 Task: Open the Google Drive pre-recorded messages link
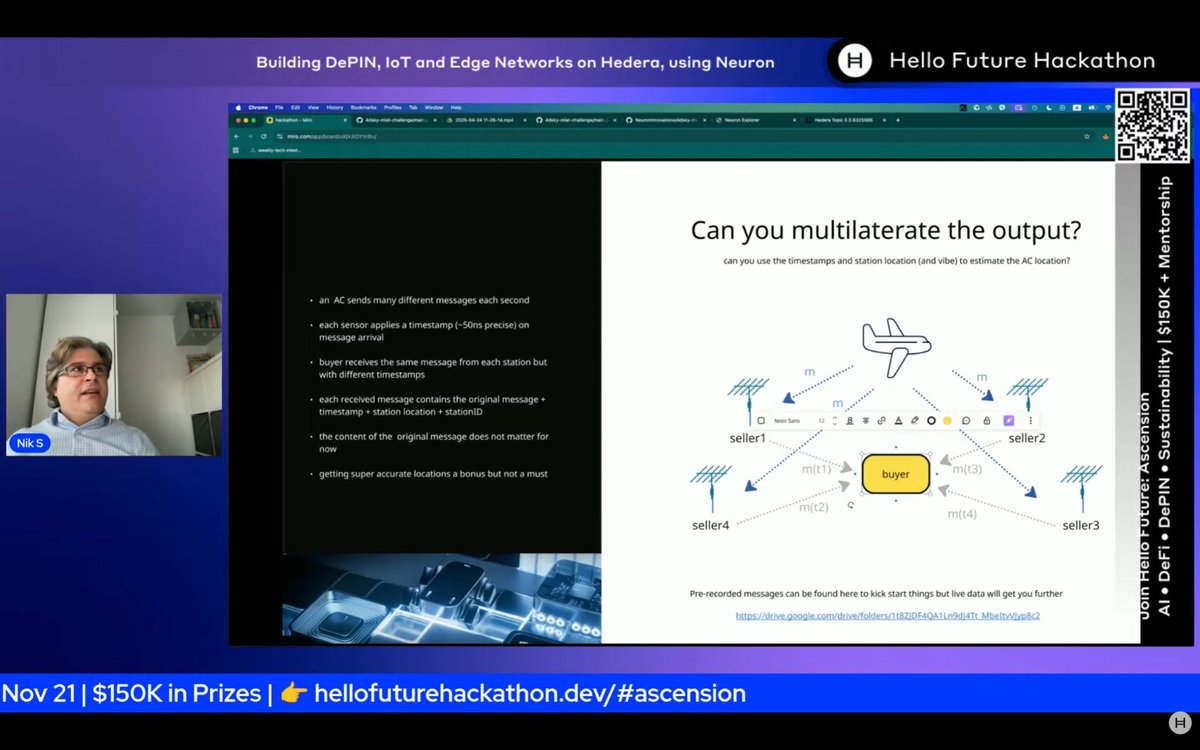coord(887,616)
